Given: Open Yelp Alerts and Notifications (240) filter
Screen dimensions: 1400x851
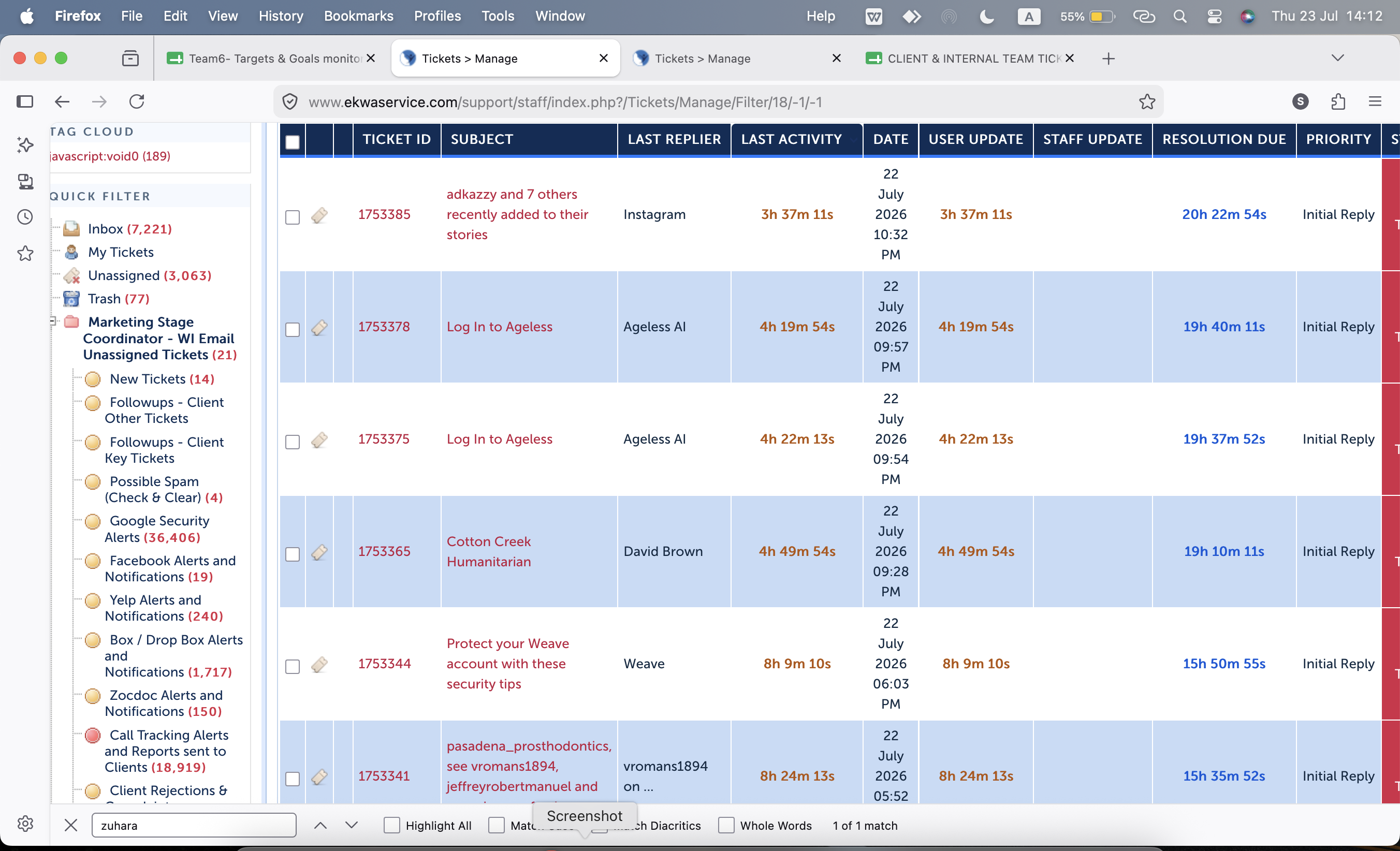Looking at the screenshot, I should click(x=164, y=608).
